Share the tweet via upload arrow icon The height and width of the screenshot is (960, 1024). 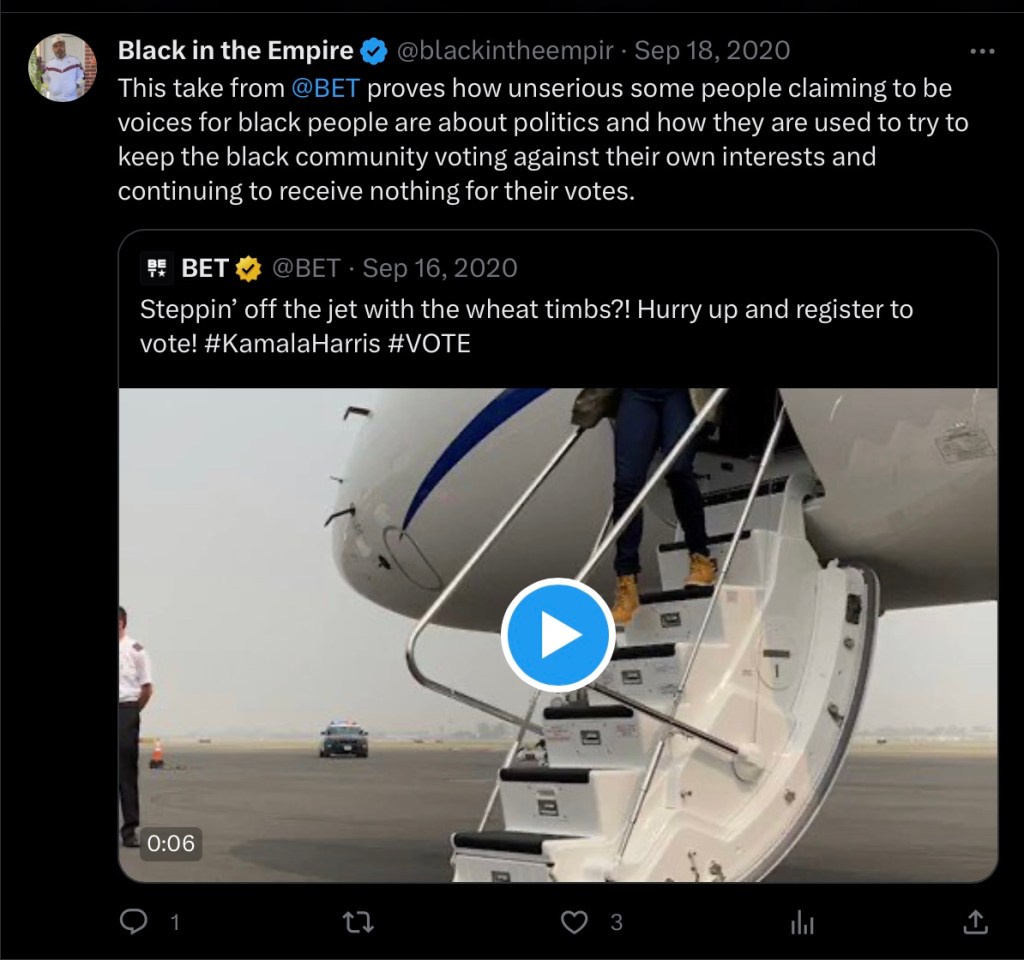(x=975, y=921)
